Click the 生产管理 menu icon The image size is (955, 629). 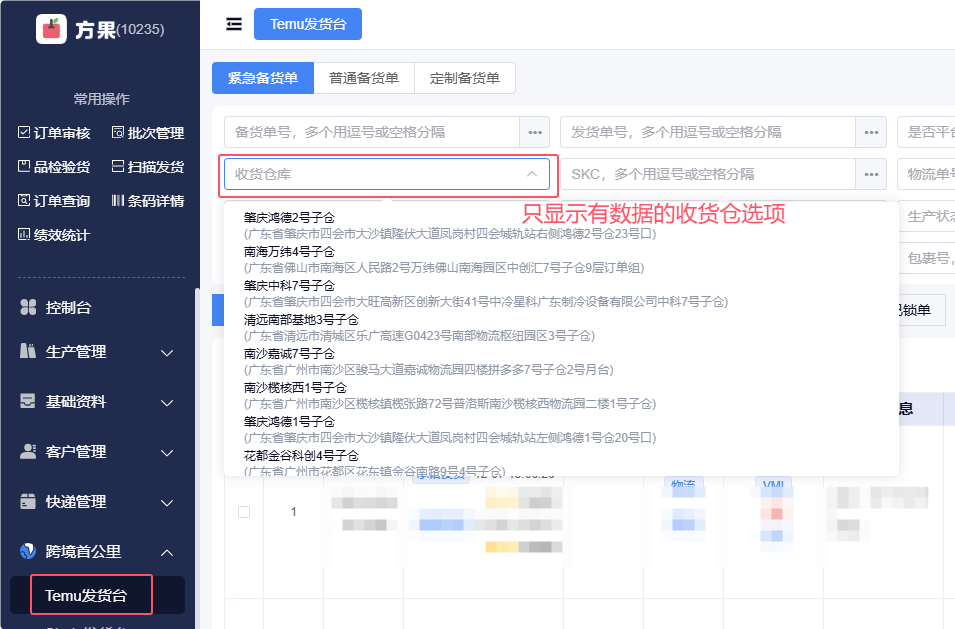(x=28, y=351)
